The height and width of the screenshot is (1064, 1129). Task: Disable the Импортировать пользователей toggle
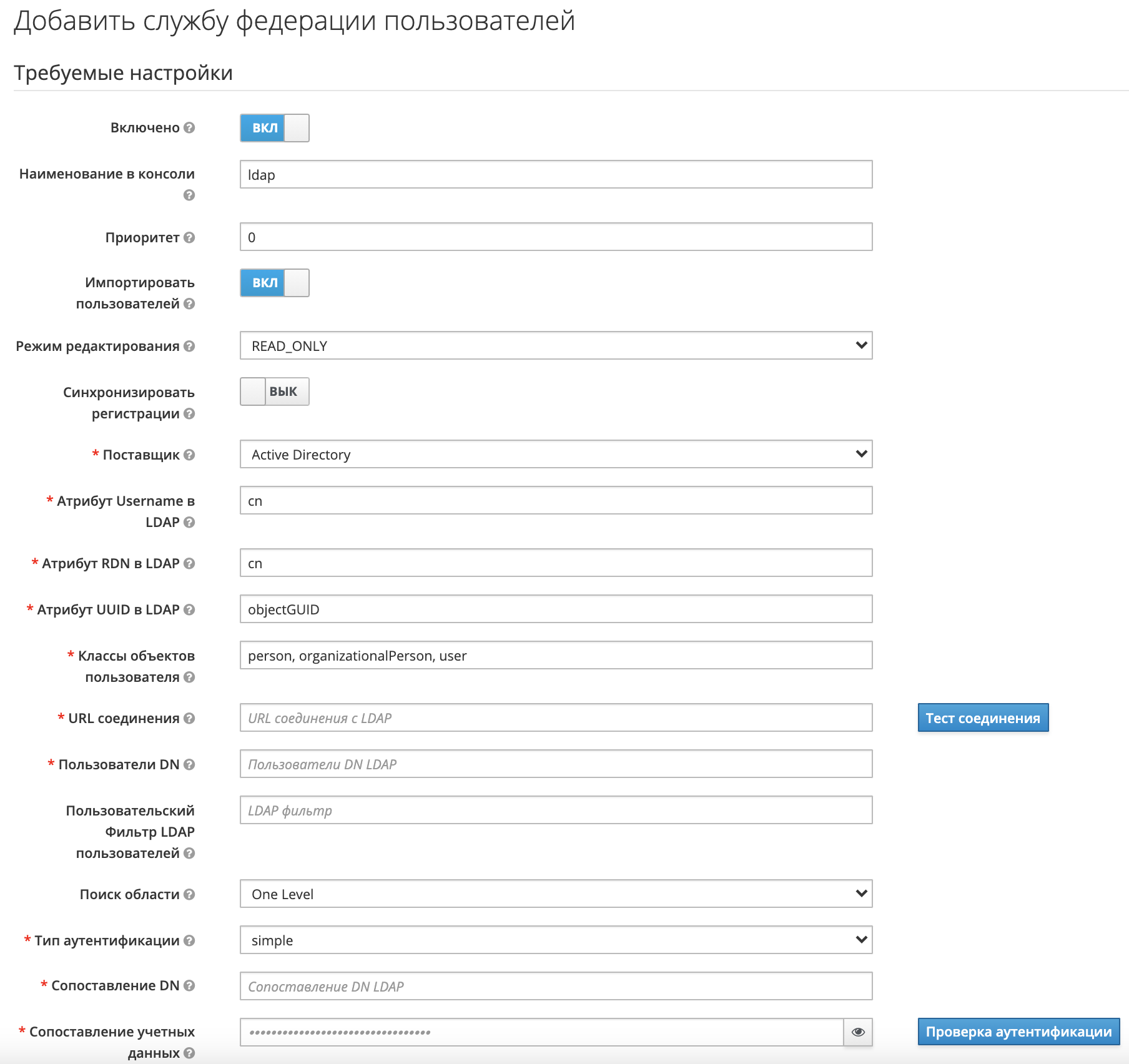(x=274, y=283)
